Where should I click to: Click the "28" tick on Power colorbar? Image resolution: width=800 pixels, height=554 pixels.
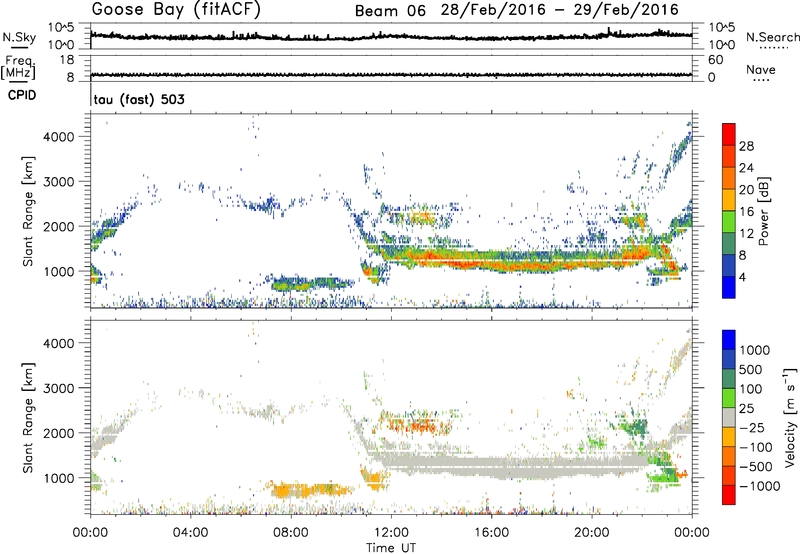746,146
